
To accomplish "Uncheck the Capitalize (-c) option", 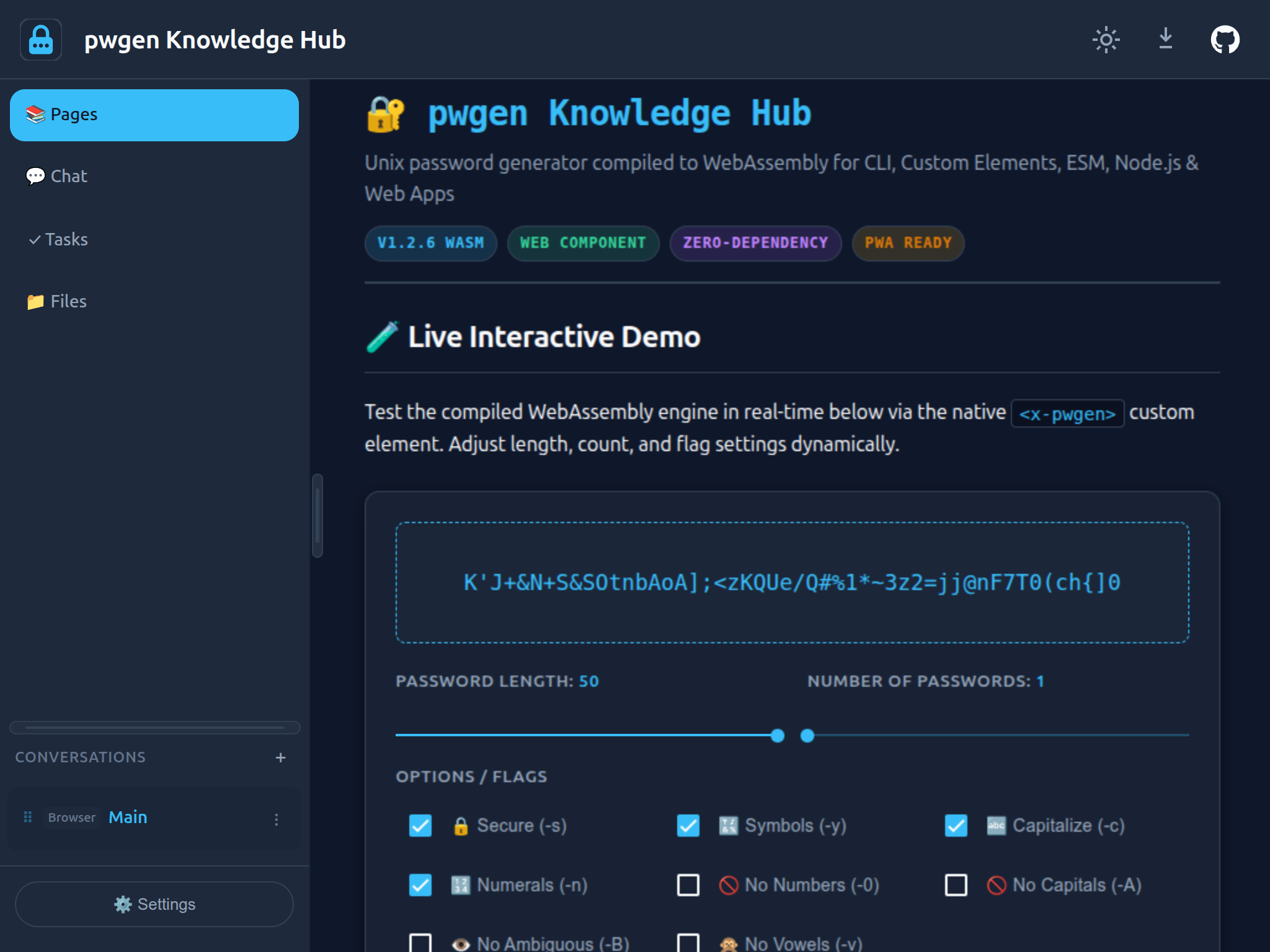I will click(956, 826).
